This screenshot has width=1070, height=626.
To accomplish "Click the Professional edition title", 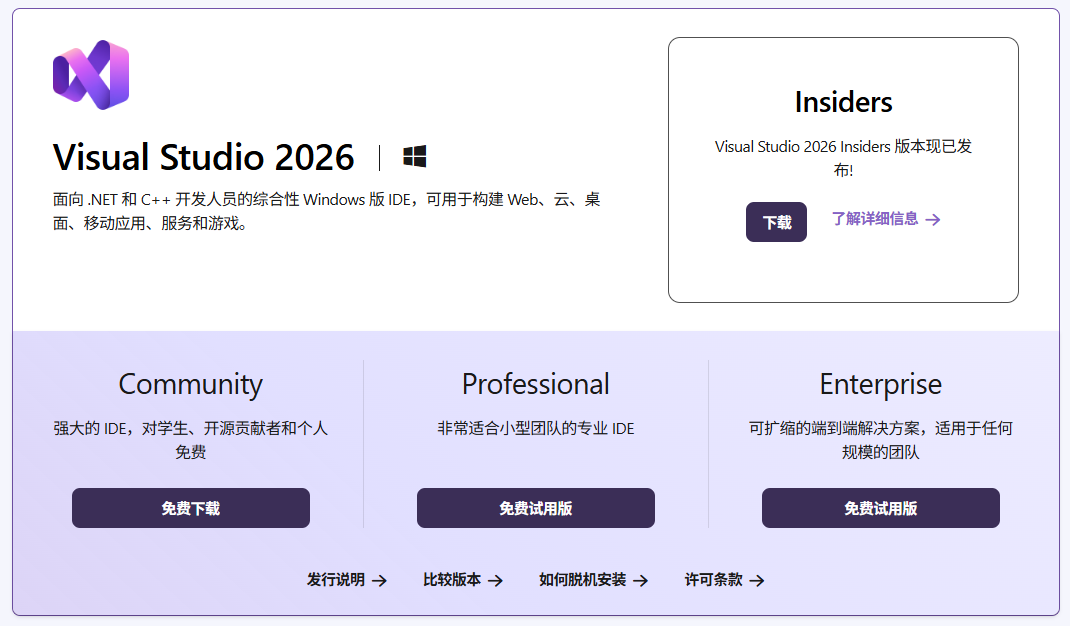I will point(536,384).
